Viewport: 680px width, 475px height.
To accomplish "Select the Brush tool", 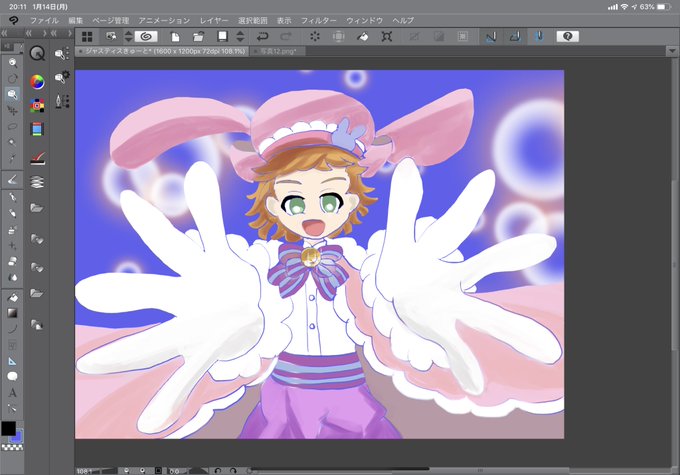I will [x=13, y=213].
